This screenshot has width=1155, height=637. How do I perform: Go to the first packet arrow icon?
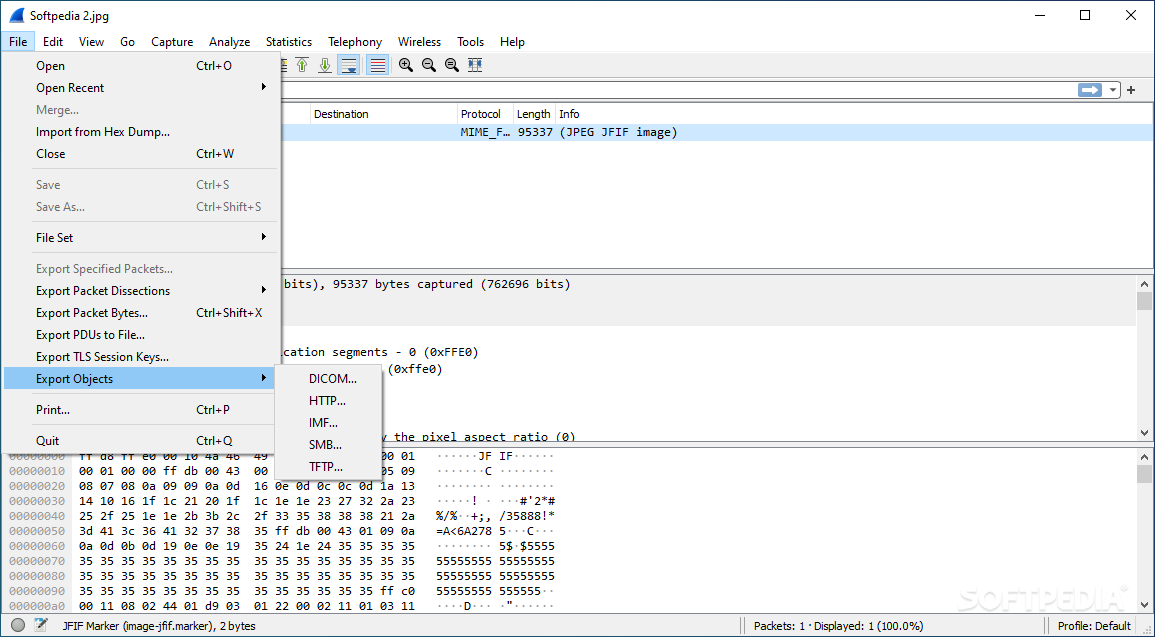[x=302, y=65]
